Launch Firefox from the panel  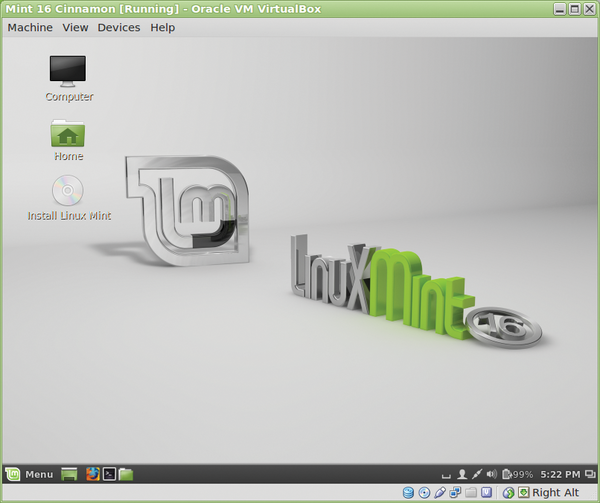pyautogui.click(x=93, y=474)
